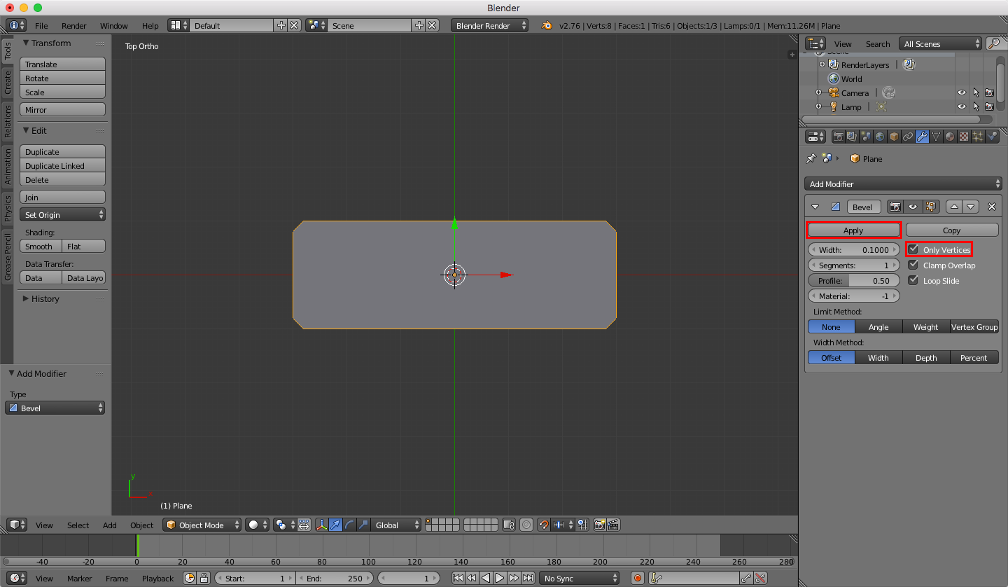Toggle Bevel modifier render camera icon
The image size is (1008, 587).
coord(895,206)
